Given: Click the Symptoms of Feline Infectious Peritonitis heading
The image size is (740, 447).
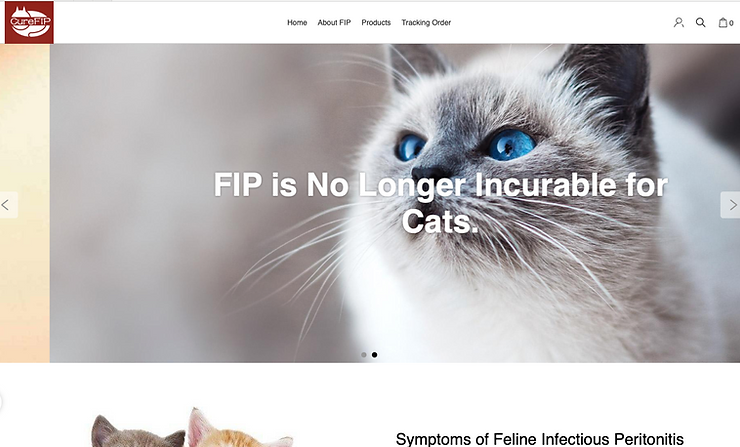Looking at the screenshot, I should [539, 439].
